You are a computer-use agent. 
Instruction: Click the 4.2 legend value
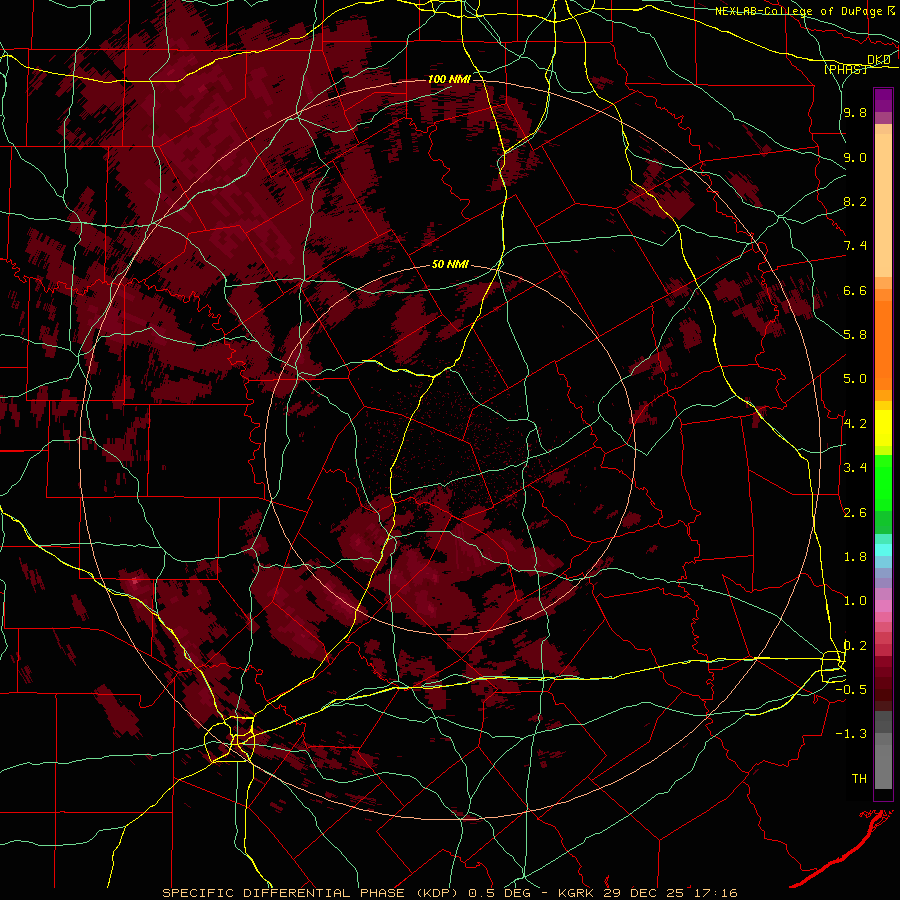tap(855, 424)
